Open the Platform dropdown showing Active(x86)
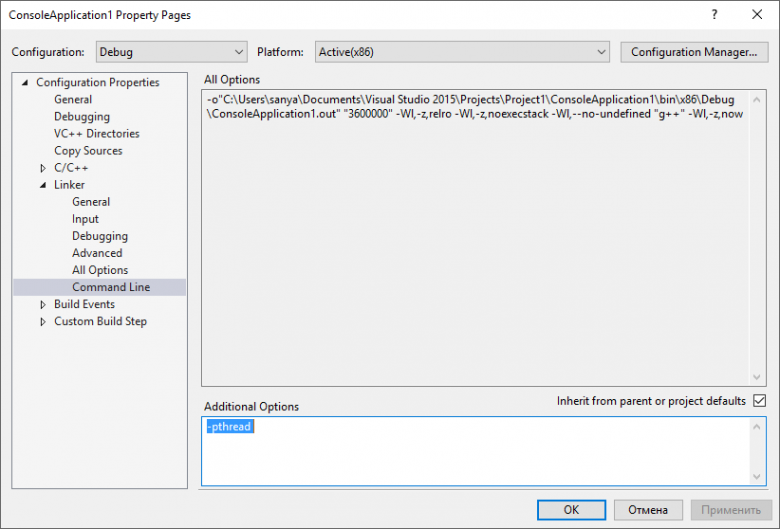 pyautogui.click(x=462, y=52)
